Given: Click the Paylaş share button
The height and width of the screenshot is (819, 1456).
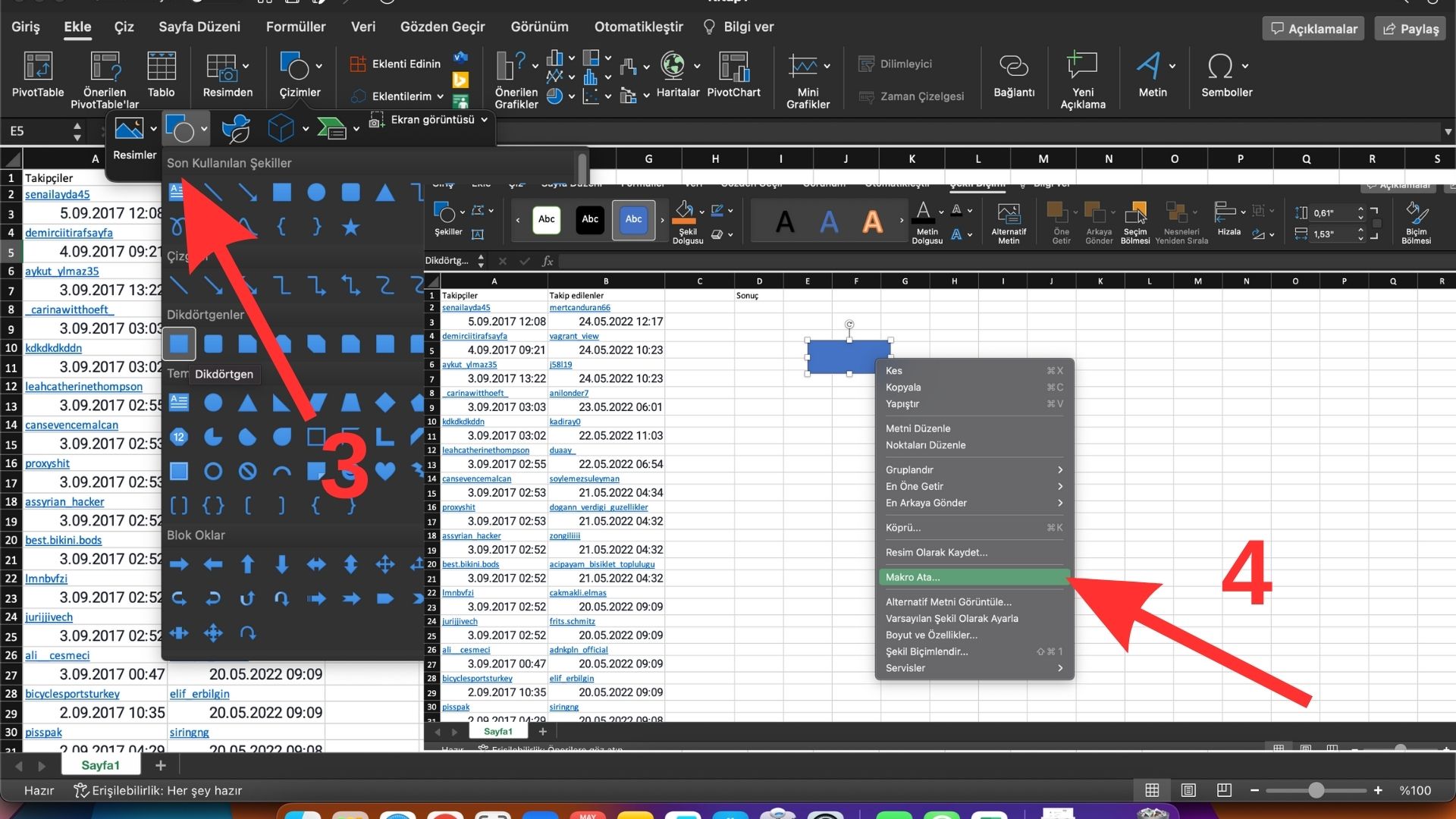Looking at the screenshot, I should click(x=1410, y=29).
